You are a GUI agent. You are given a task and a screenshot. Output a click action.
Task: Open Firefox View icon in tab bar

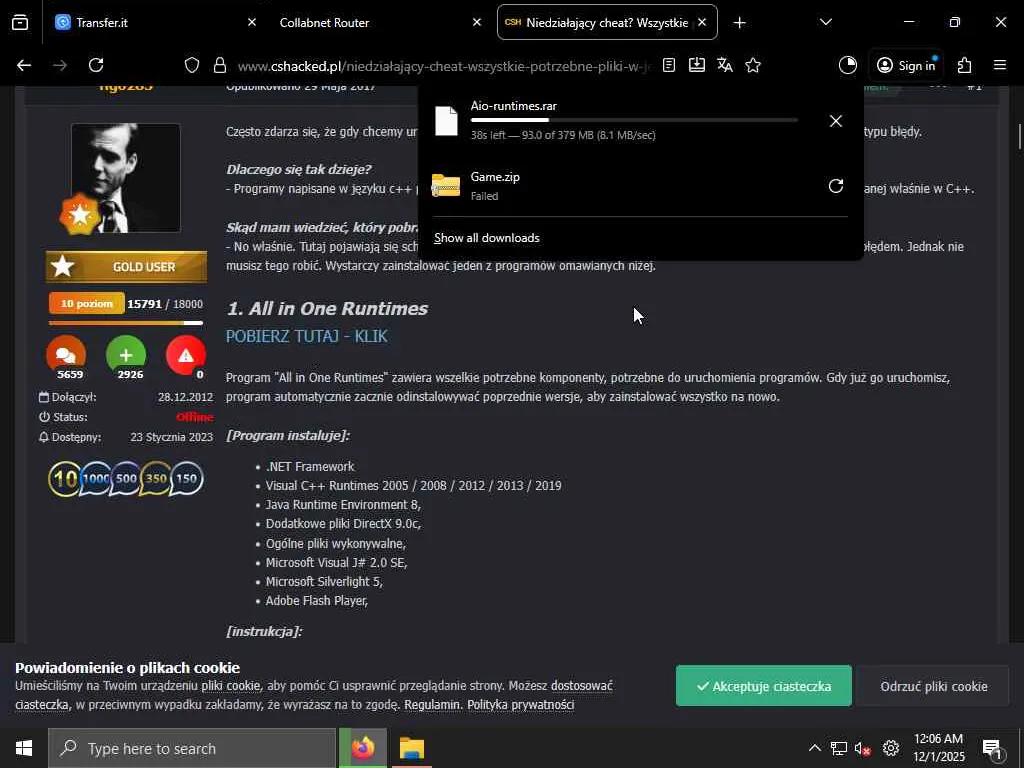20,23
